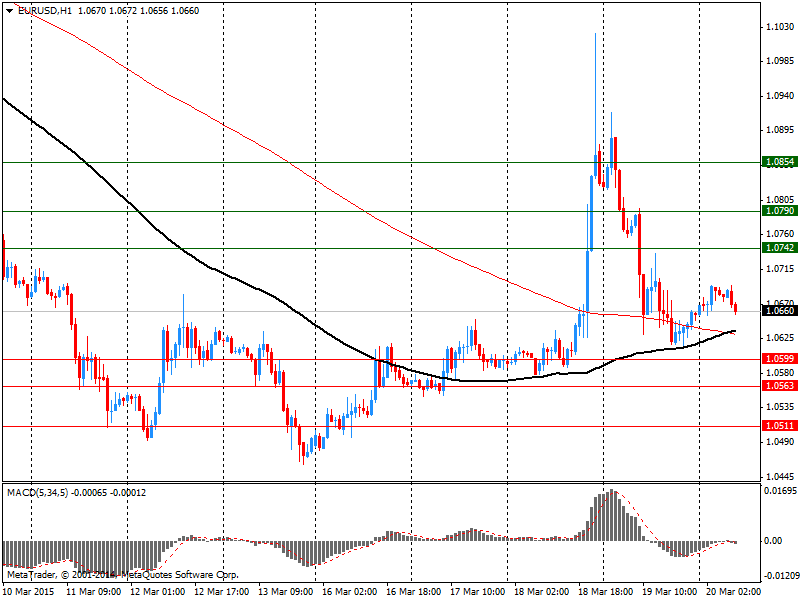
Task: Select the 1.0854 green resistance level label
Action: (x=780, y=162)
